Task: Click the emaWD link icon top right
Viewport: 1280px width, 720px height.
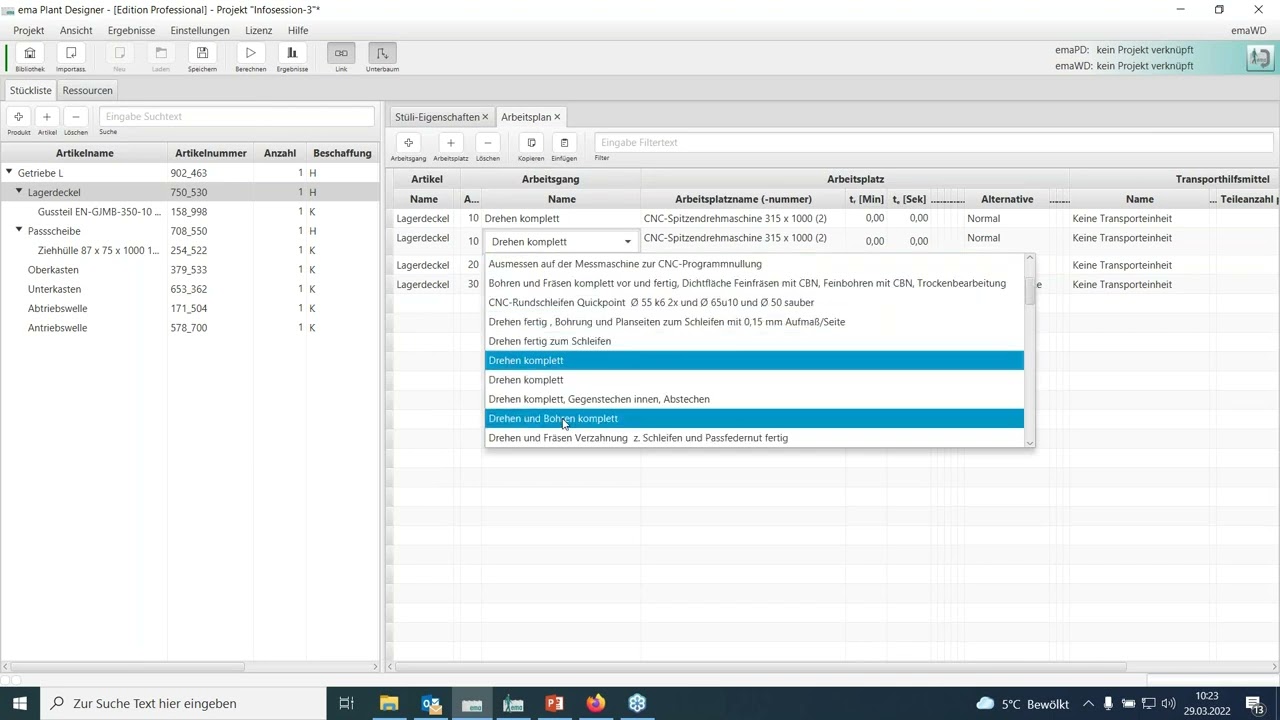Action: (1259, 58)
